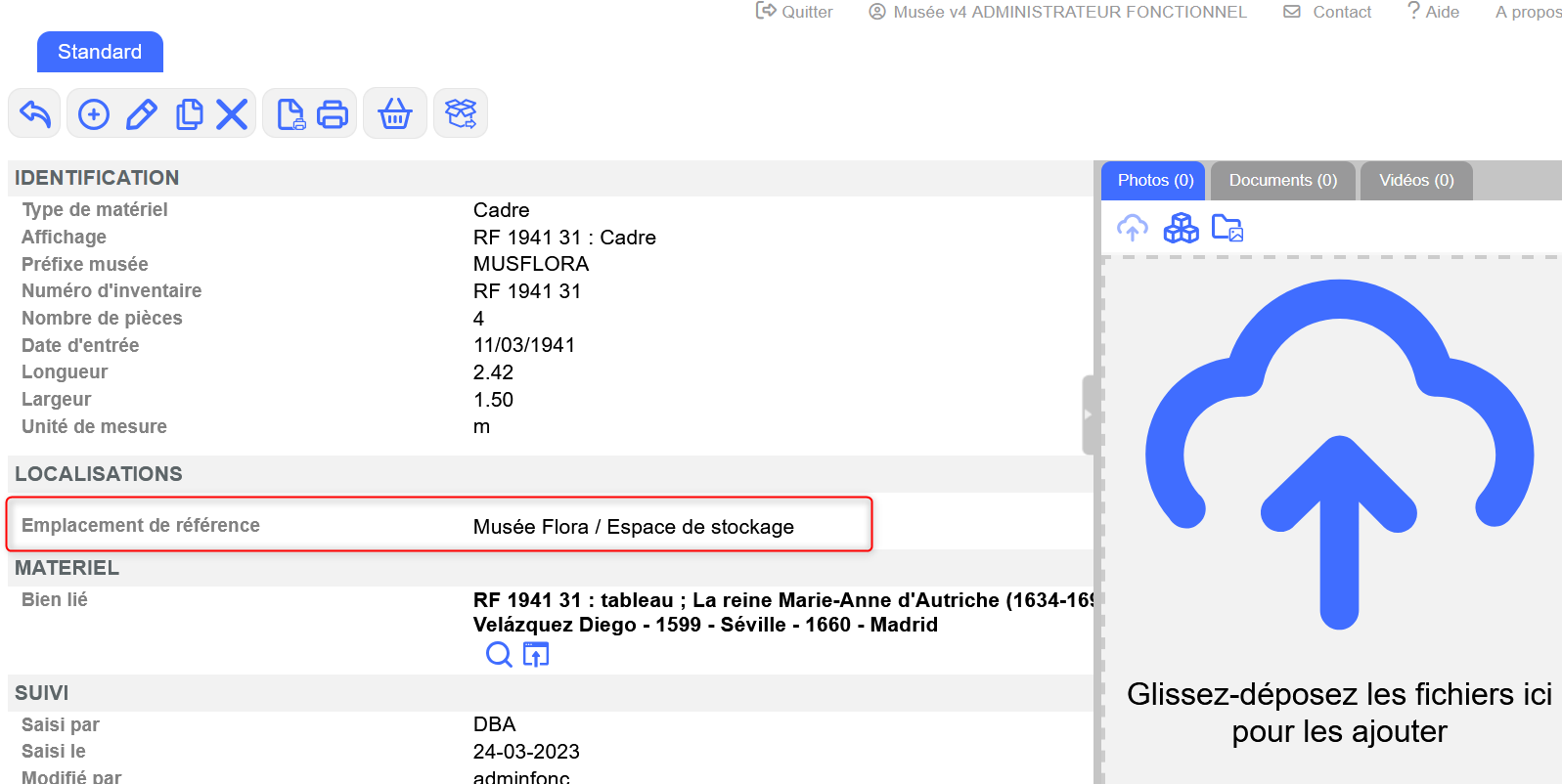Switch to the Documents (0) tab
Viewport: 1562px width, 784px height.
(1282, 181)
